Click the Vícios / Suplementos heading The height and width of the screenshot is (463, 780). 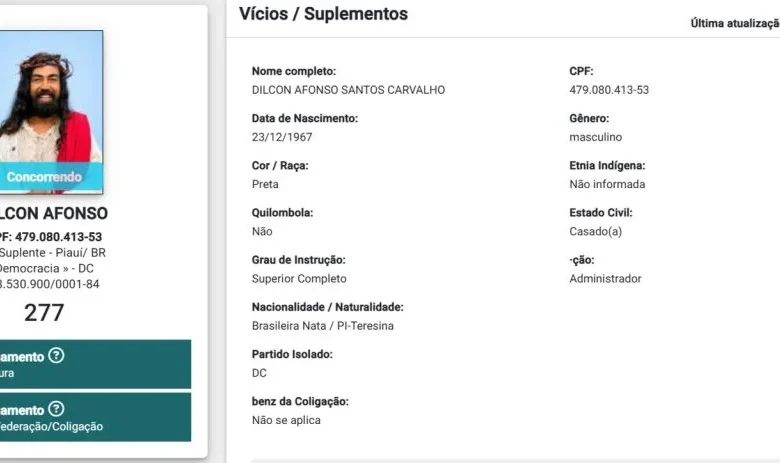click(323, 14)
